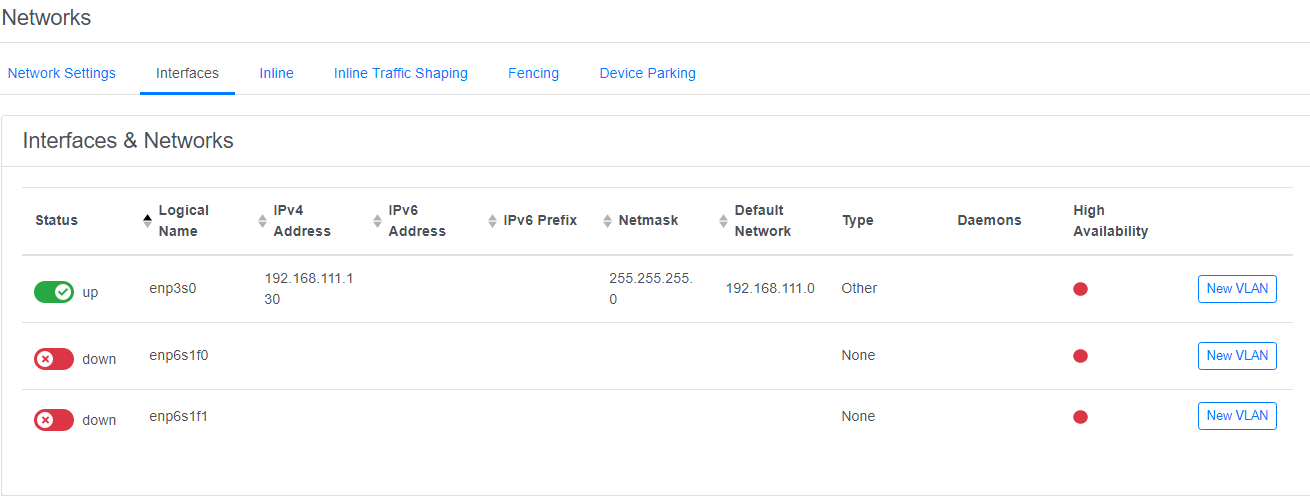Enable the enp6s1f1 interface toggle
The width and height of the screenshot is (1310, 496).
(x=54, y=420)
